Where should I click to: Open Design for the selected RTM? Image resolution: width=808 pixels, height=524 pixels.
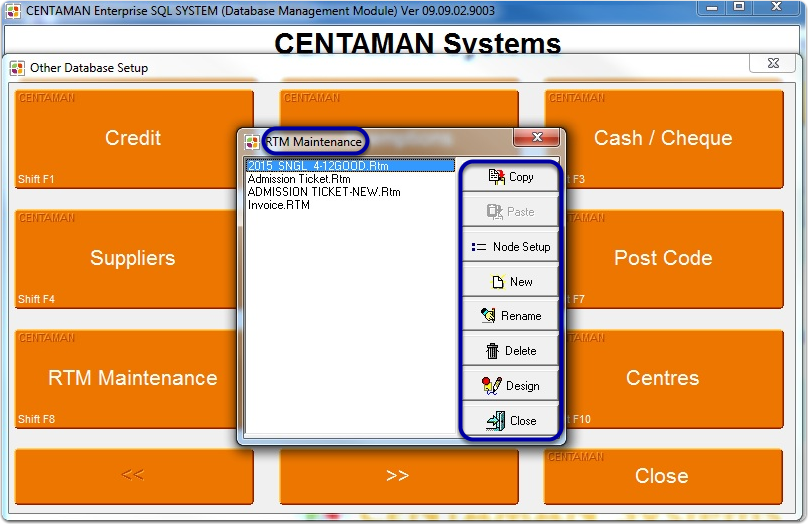[510, 386]
